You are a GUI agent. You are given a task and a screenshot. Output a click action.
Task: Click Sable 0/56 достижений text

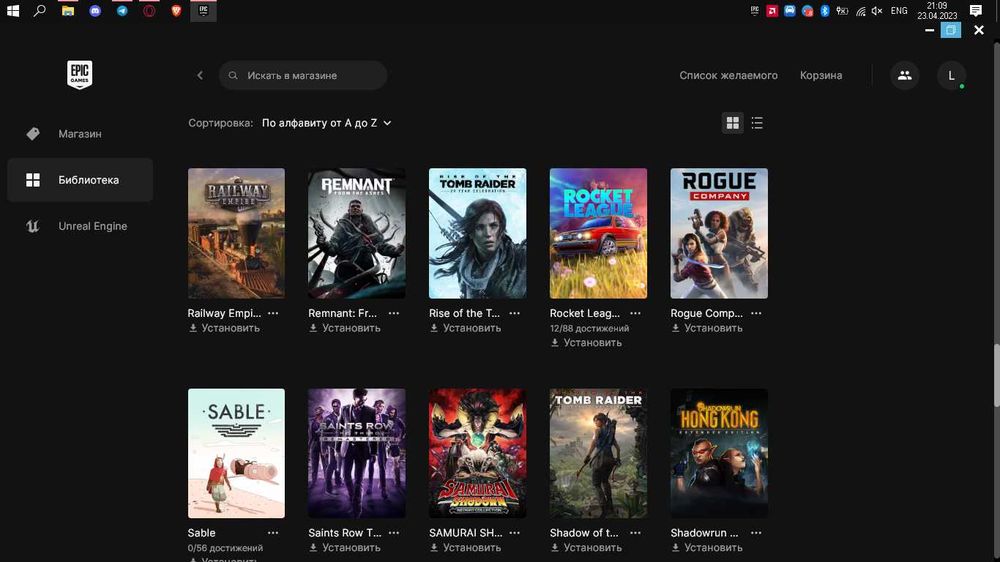225,547
